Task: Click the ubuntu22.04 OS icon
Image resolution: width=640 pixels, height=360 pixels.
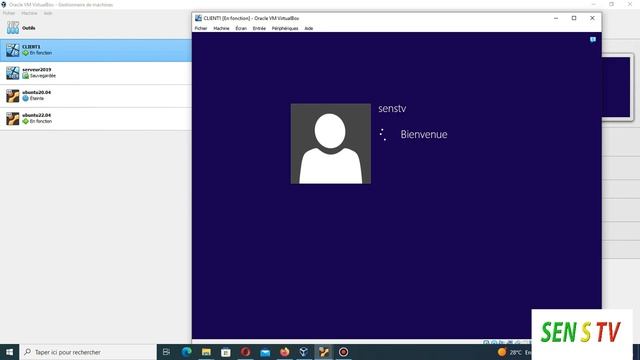Action: point(13,119)
